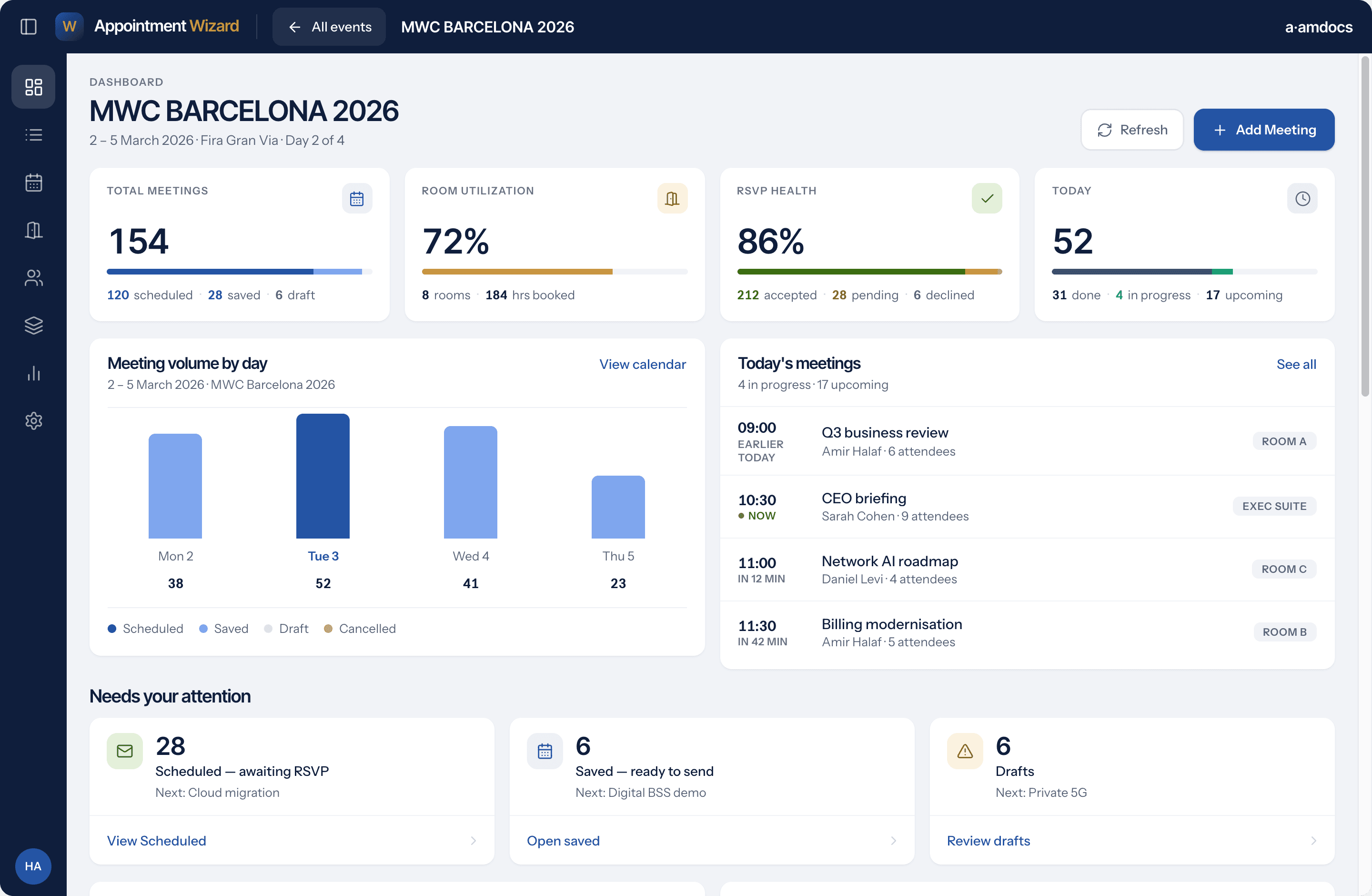Open the See all meetings link
The width and height of the screenshot is (1372, 896).
tap(1296, 365)
